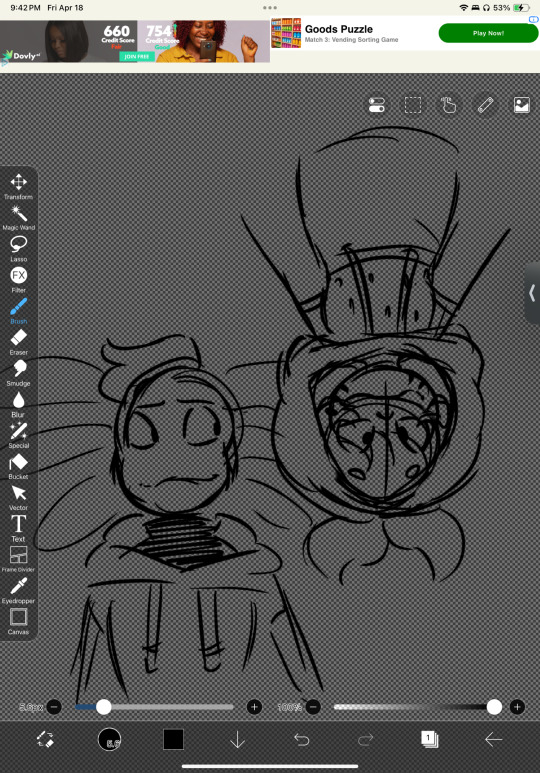This screenshot has width=540, height=773.
Task: Expand the collapsed side panel arrow
Action: tap(532, 293)
